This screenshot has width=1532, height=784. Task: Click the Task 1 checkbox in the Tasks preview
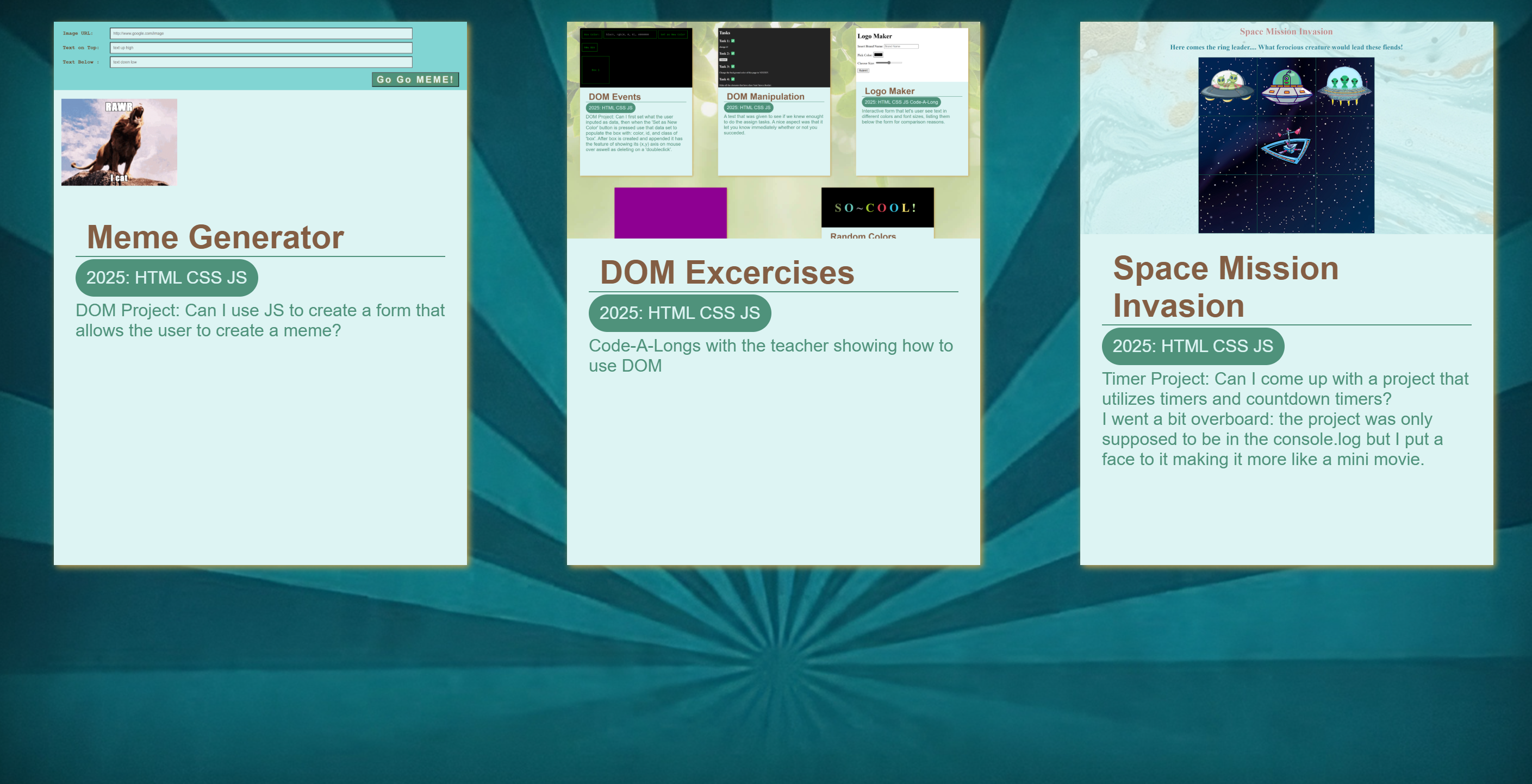tap(733, 41)
